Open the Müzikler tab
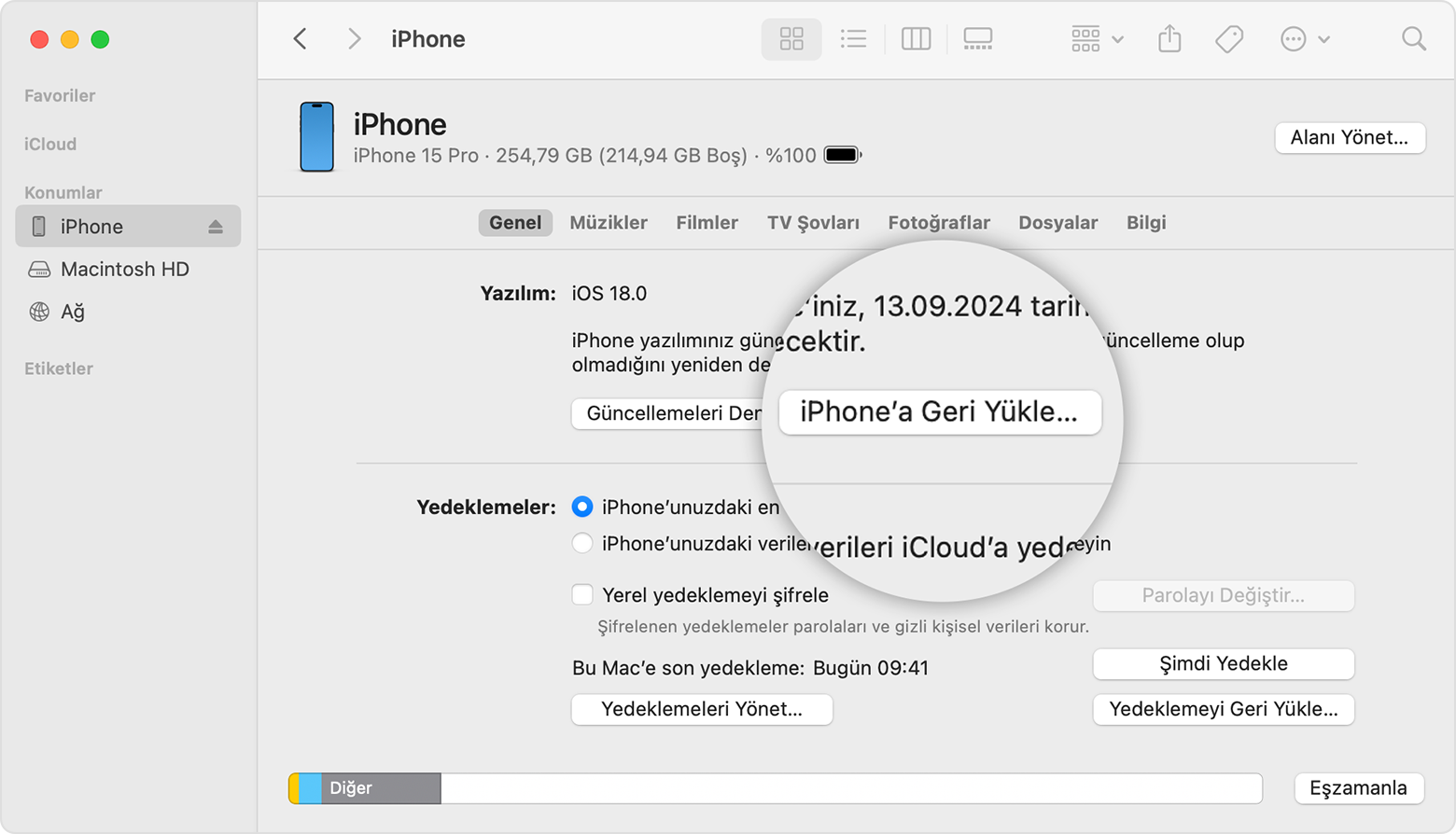The height and width of the screenshot is (834, 1456). click(x=609, y=223)
